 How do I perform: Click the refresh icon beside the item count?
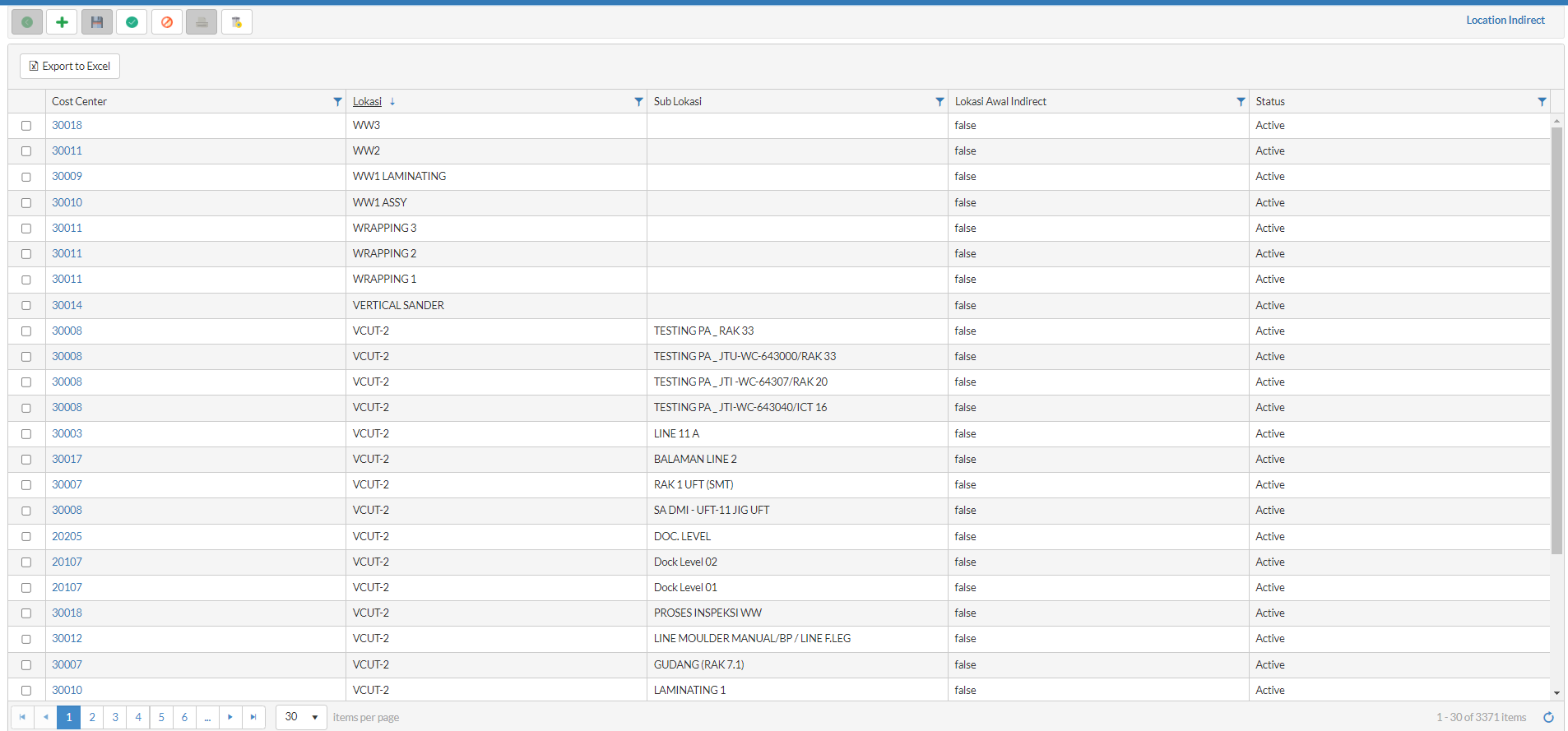pos(1548,717)
